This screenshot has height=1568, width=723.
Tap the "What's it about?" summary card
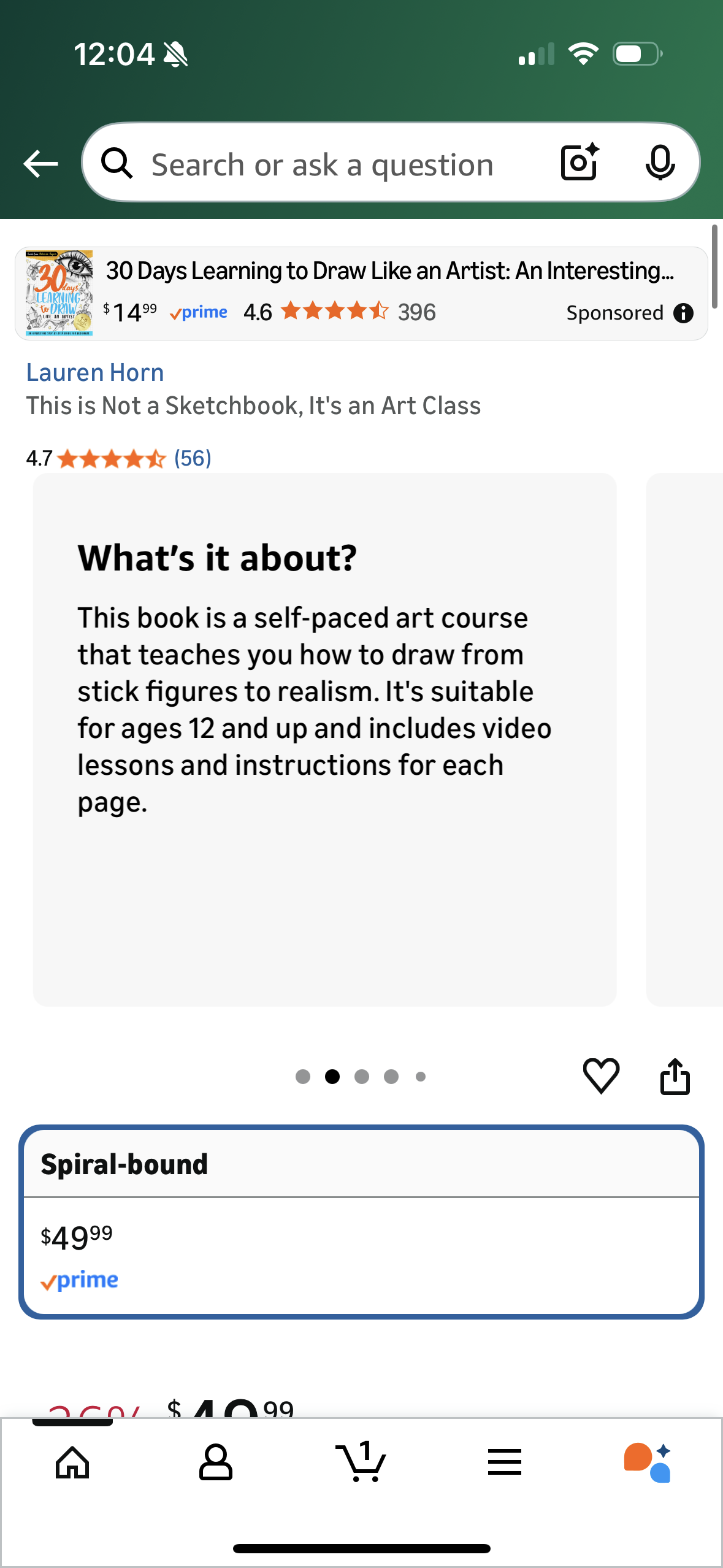point(324,739)
